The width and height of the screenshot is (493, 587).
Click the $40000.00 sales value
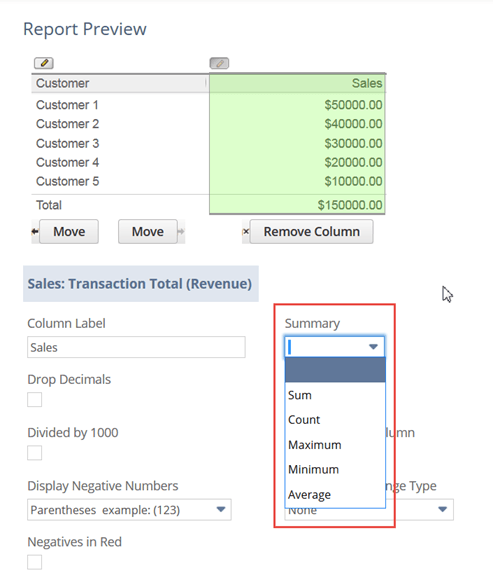pyautogui.click(x=353, y=124)
